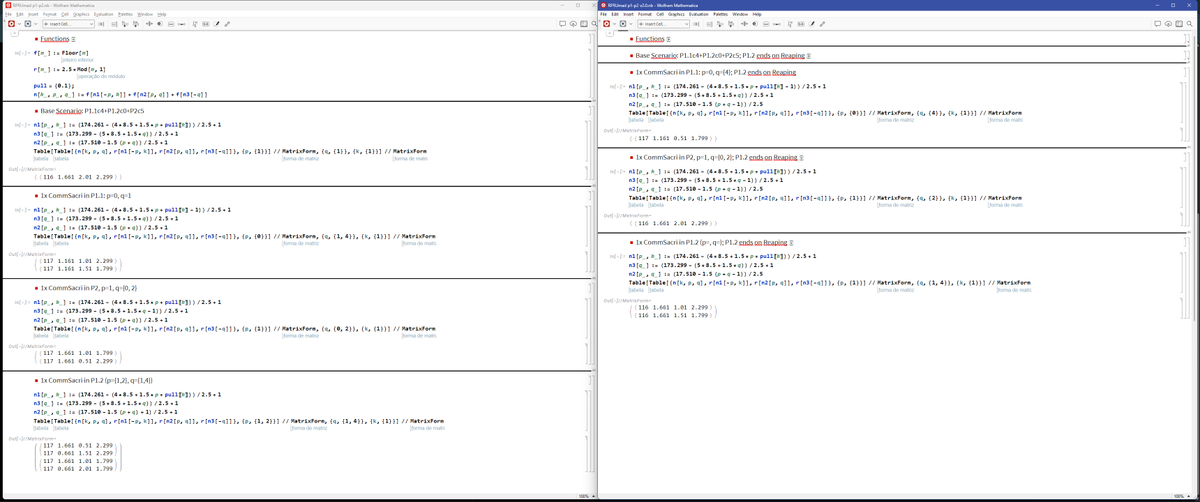The width and height of the screenshot is (1200, 502).
Task: Click magnifier search icon in right window toolbar
Action: 1189,24
